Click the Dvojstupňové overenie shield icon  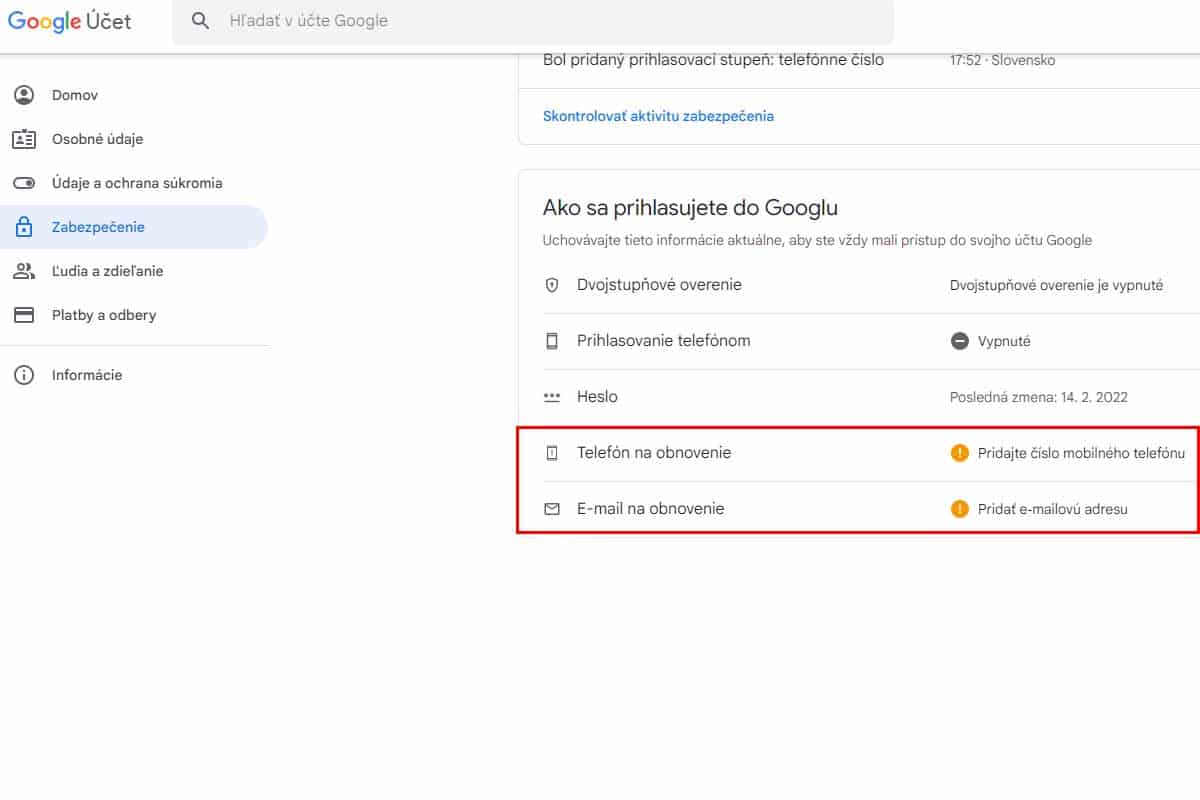pyautogui.click(x=552, y=285)
